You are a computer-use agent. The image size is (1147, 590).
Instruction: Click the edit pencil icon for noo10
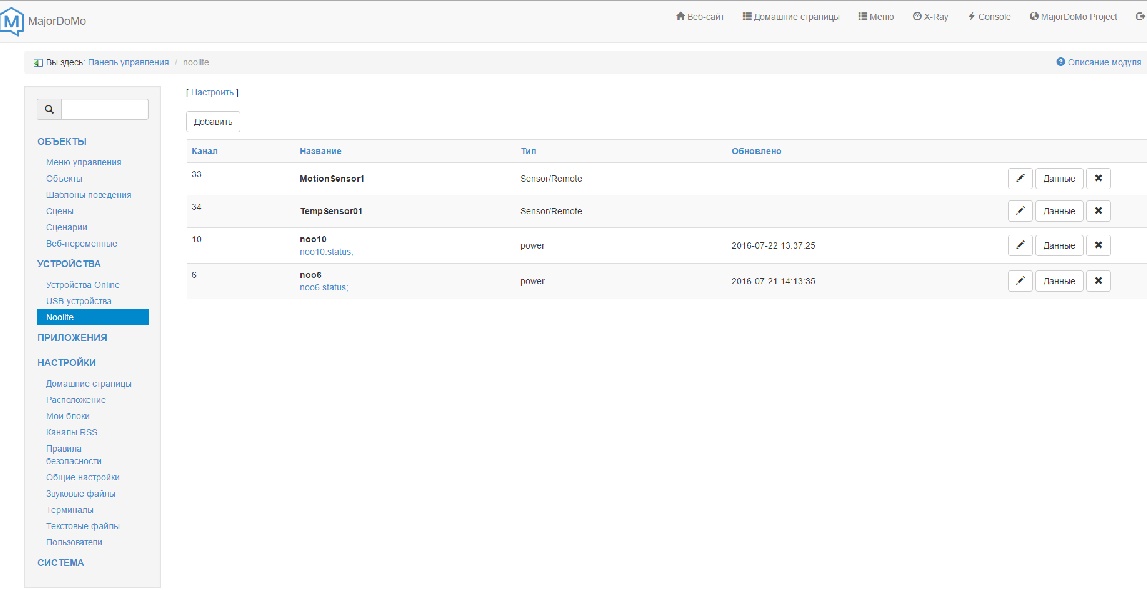[1019, 245]
